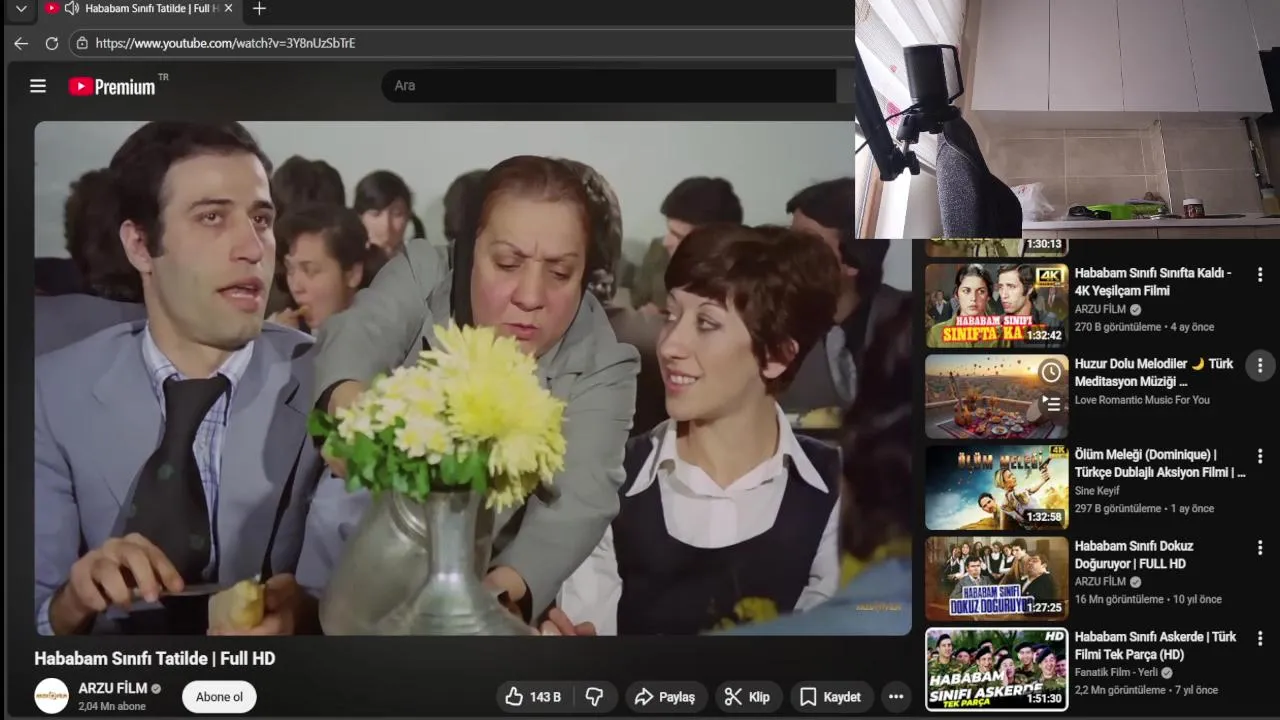Open more actions ellipsis under video
Screen dimensions: 1280x720
[x=896, y=697]
